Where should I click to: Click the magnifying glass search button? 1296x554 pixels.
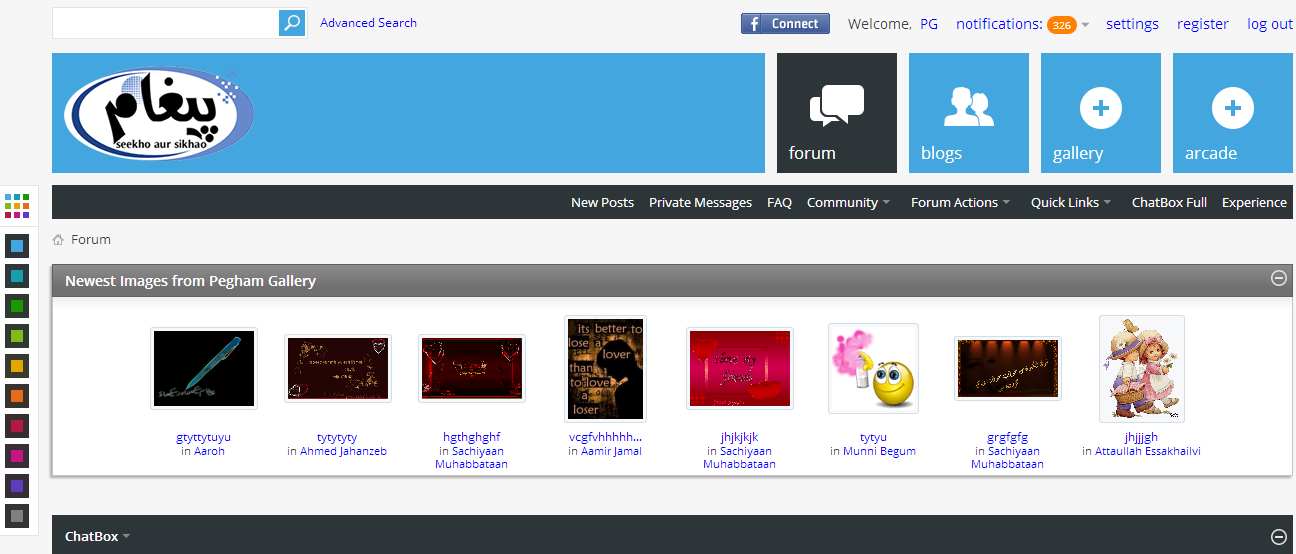(x=291, y=23)
